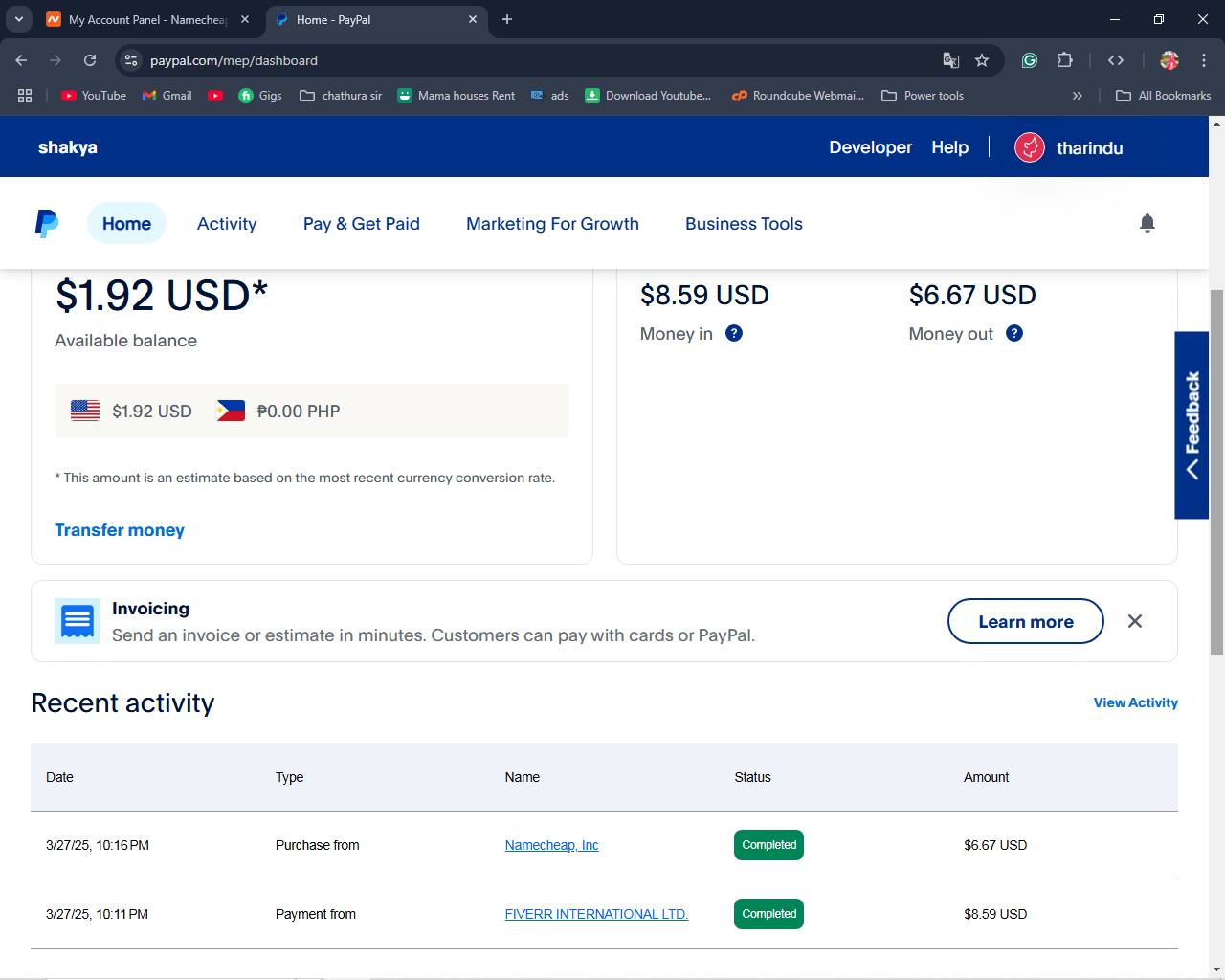
Task: Open the Activity menu tab
Action: [227, 224]
